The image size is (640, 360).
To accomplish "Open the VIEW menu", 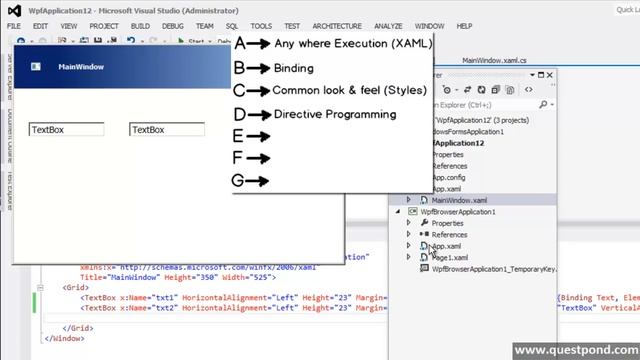I will (x=69, y=26).
